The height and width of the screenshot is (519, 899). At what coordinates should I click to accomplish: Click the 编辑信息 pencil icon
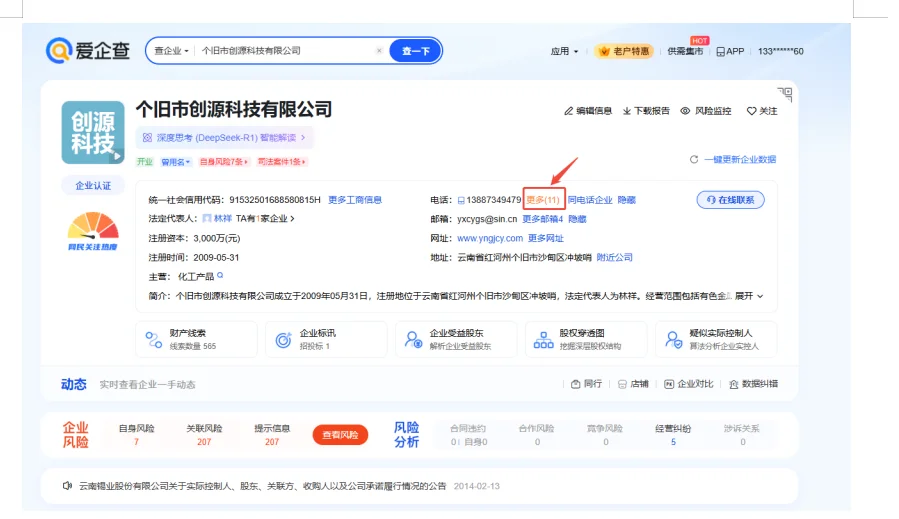pyautogui.click(x=568, y=111)
